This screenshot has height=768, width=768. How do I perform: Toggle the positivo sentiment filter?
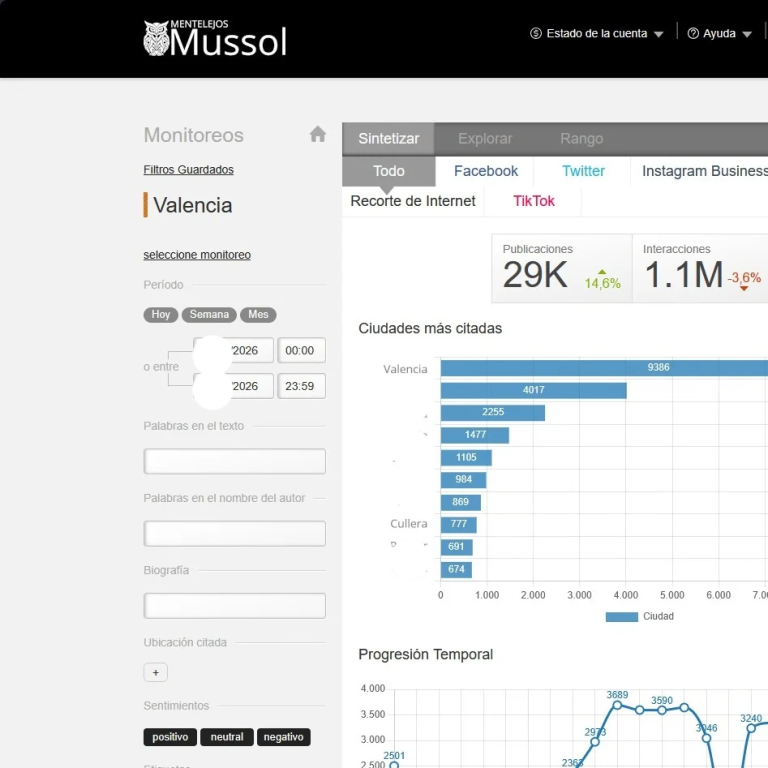click(x=170, y=737)
